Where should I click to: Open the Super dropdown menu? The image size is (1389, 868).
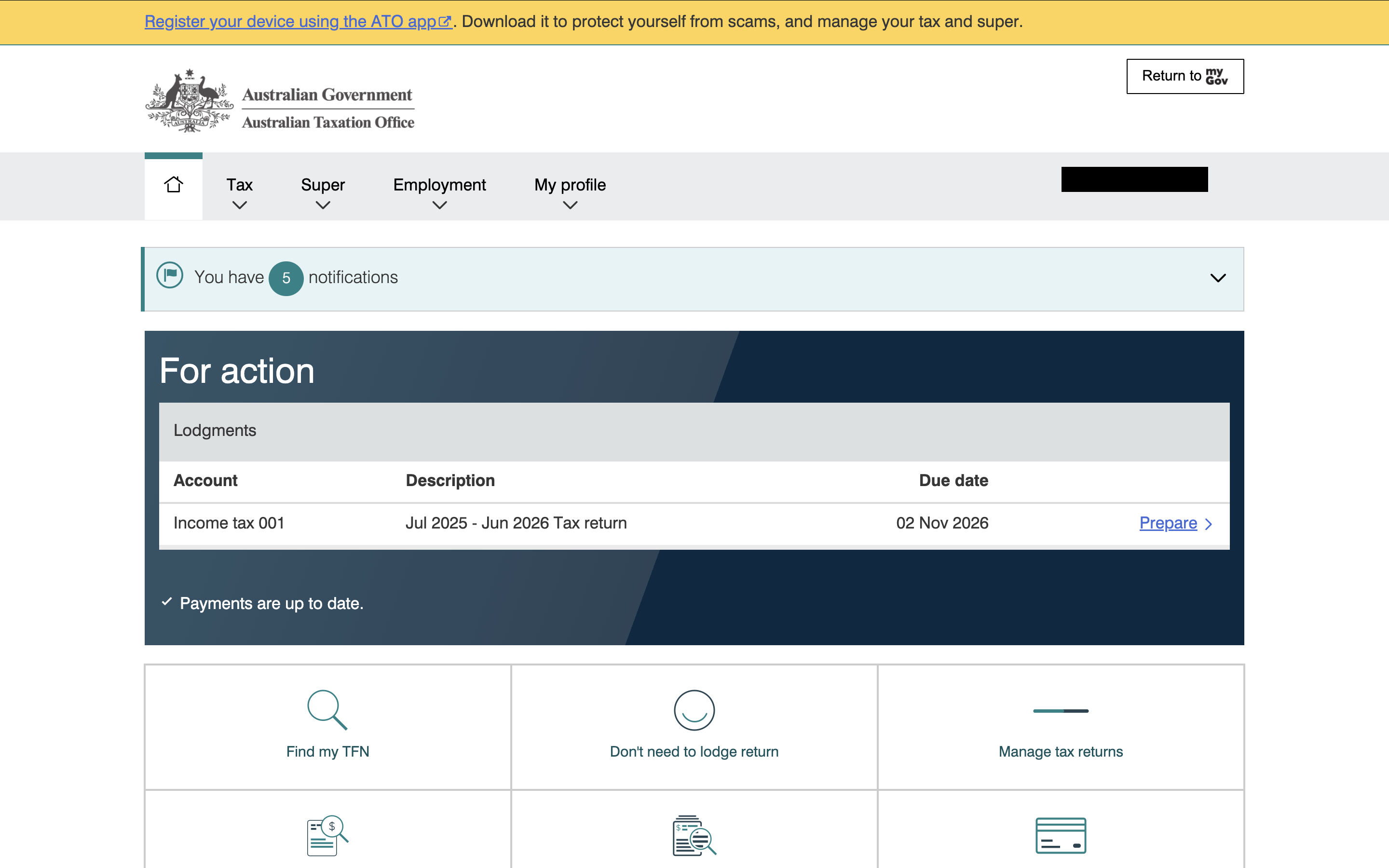323,193
